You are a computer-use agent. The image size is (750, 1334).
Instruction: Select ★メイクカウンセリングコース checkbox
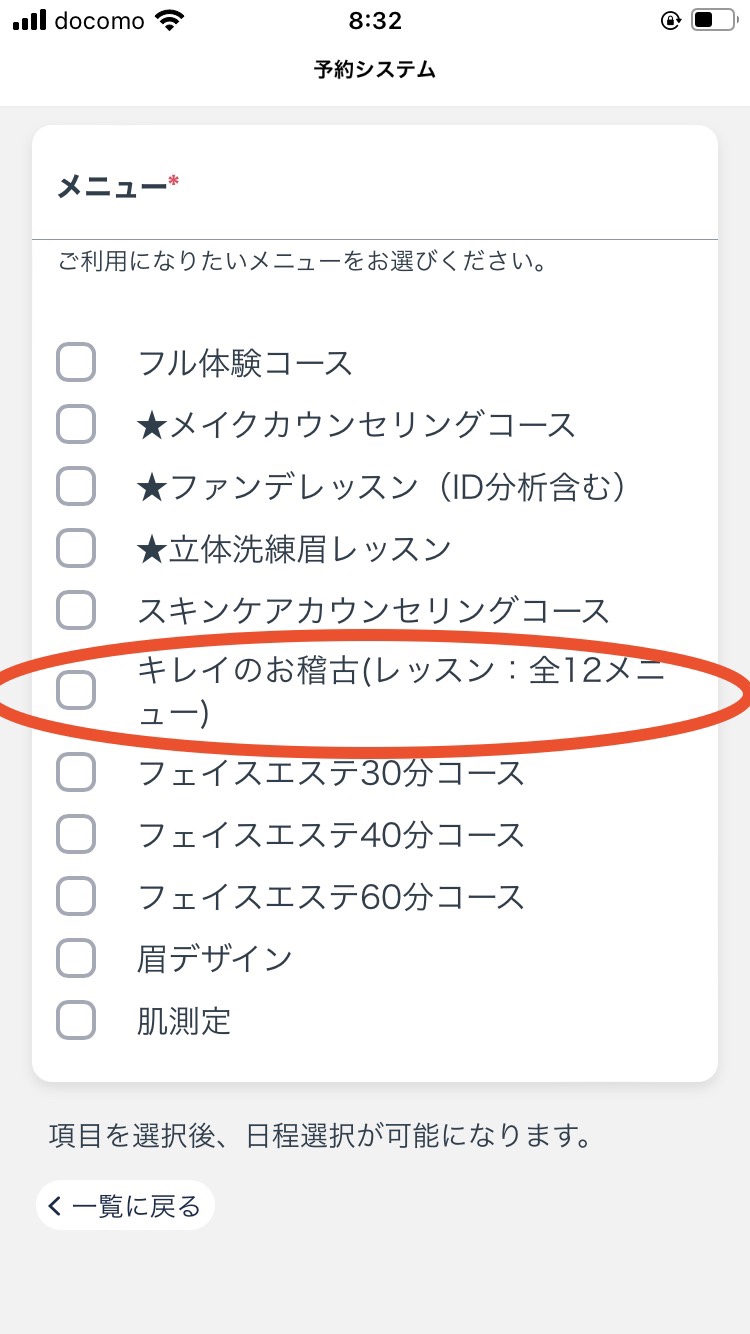click(76, 424)
